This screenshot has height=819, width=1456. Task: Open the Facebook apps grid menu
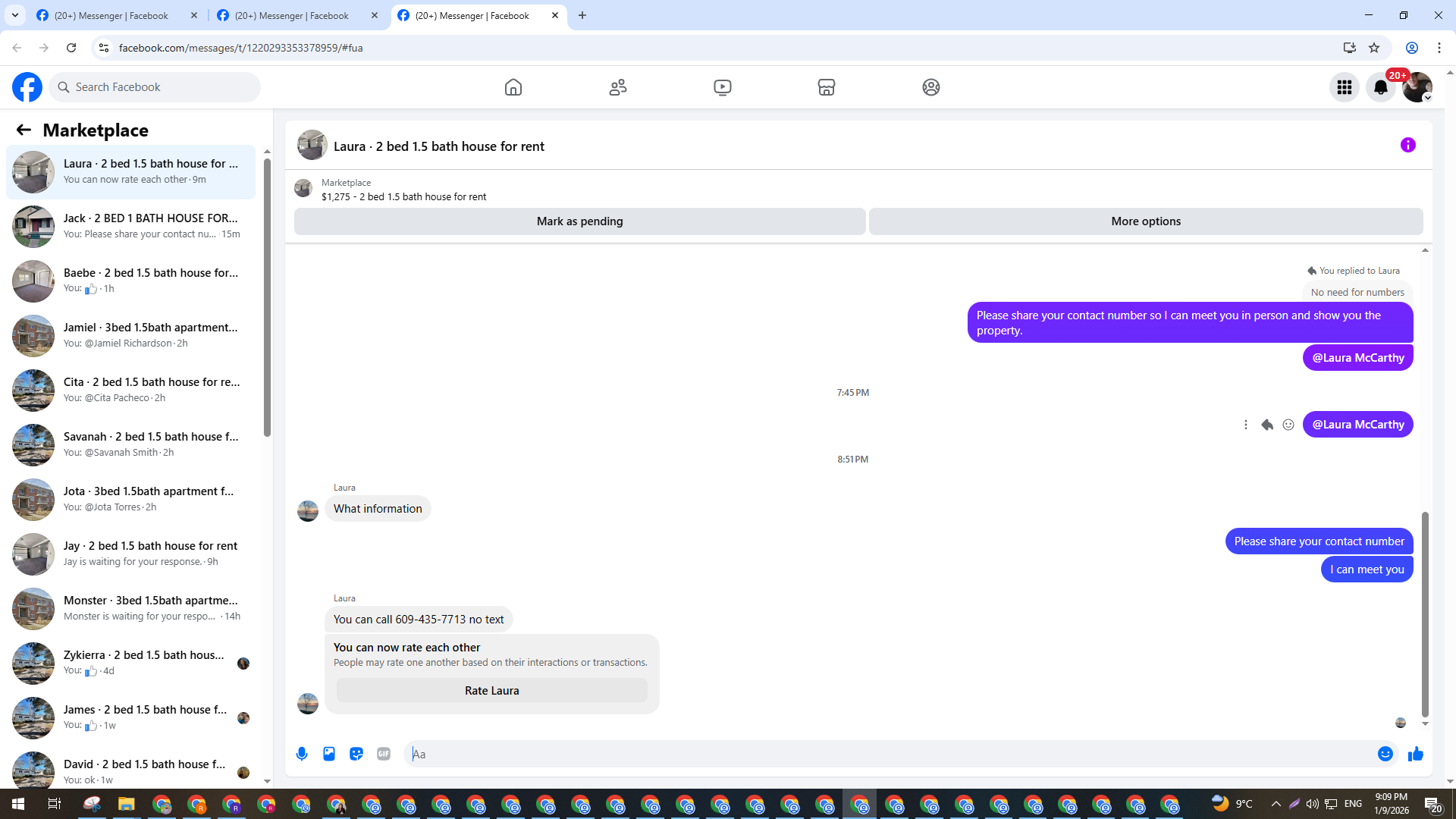[x=1344, y=87]
